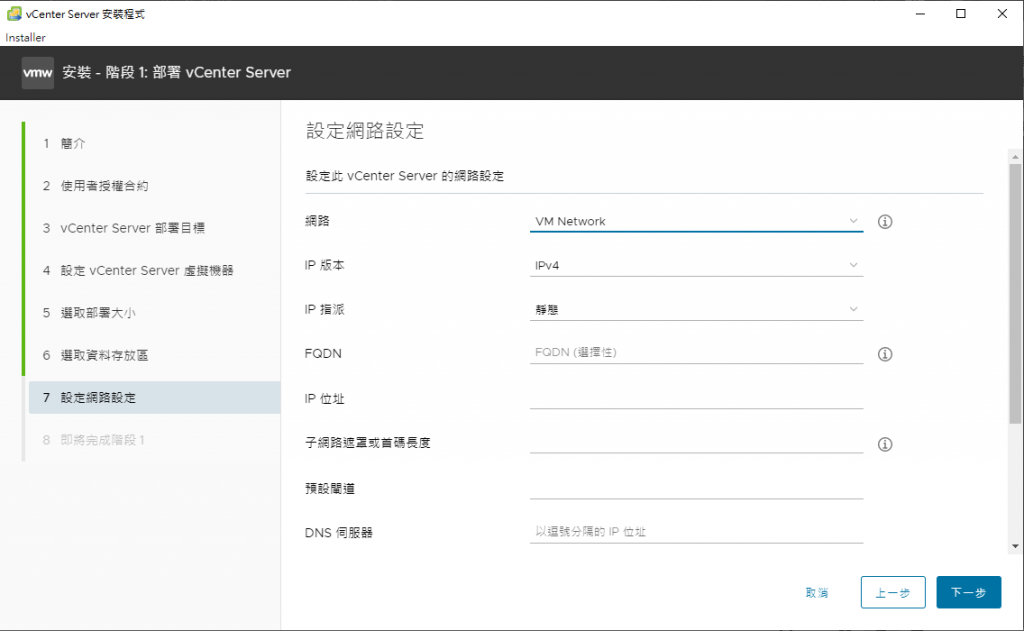Image resolution: width=1024 pixels, height=631 pixels.
Task: Click the scrollbar up arrow
Action: [x=1015, y=157]
